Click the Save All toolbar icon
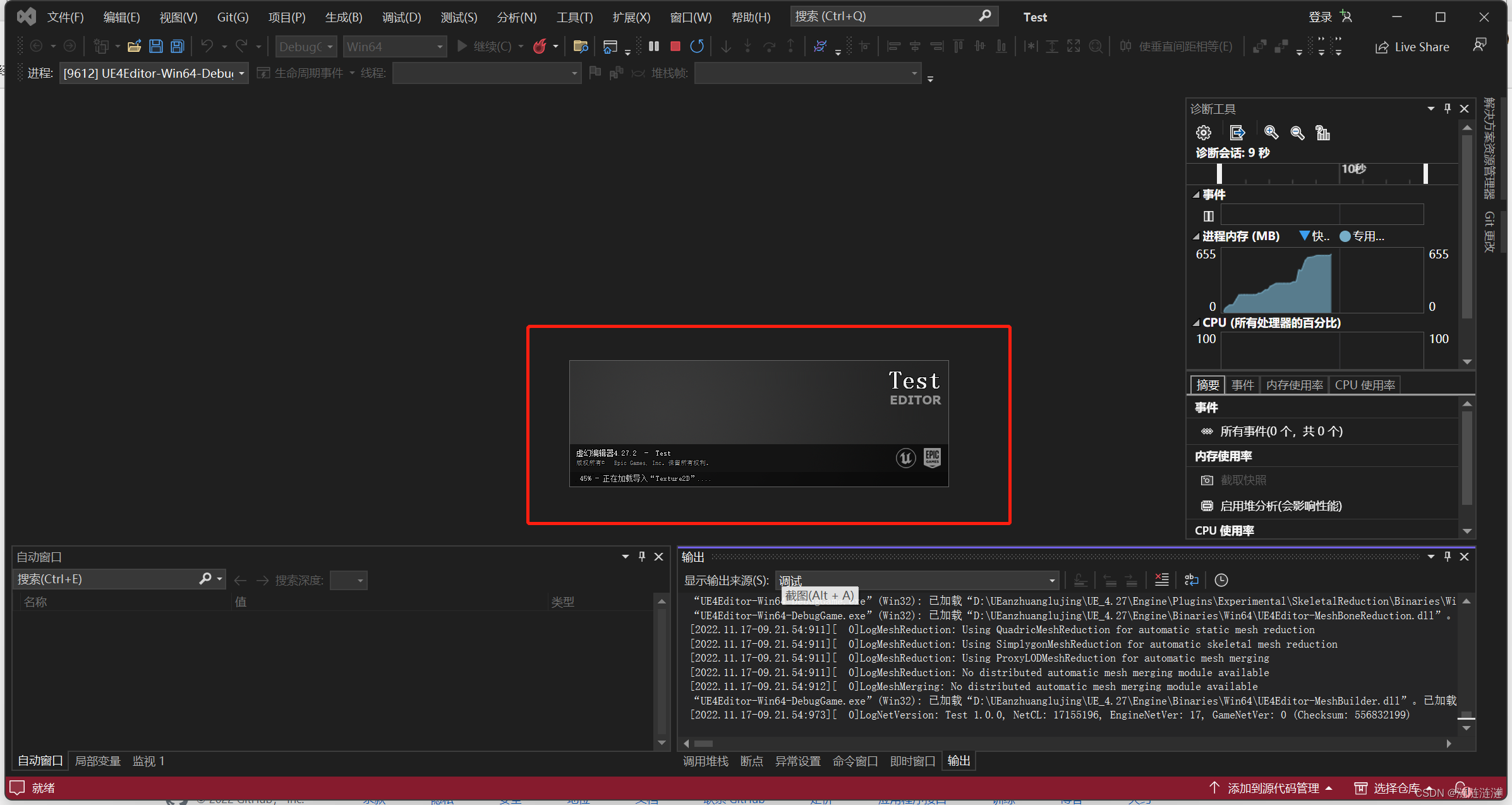The height and width of the screenshot is (805, 1512). tap(178, 46)
